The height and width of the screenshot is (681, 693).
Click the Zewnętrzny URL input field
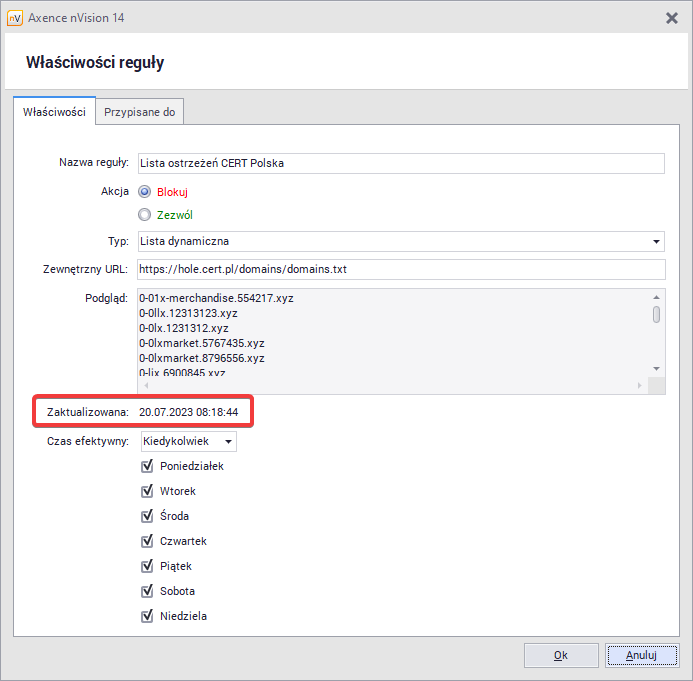[x=400, y=269]
